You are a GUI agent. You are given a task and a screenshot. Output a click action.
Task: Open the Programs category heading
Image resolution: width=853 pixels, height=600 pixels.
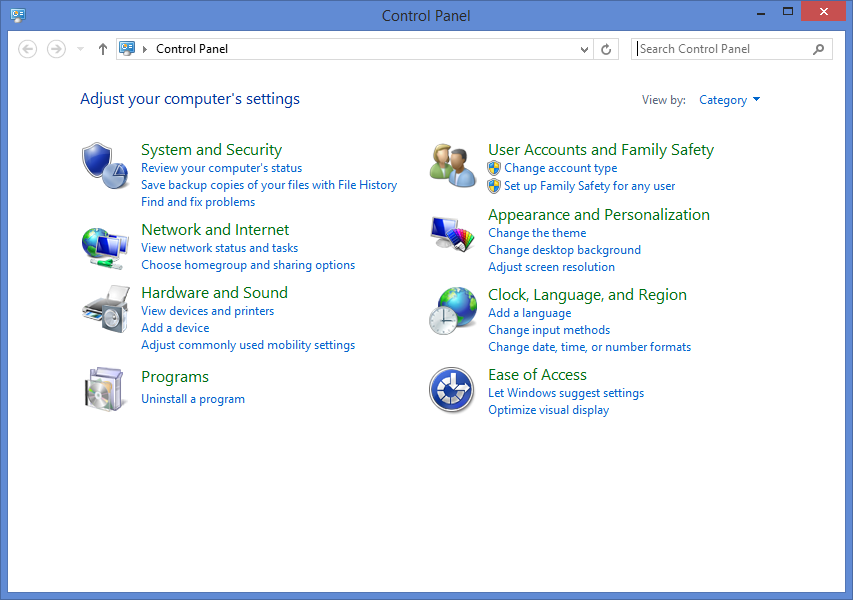[x=175, y=377]
